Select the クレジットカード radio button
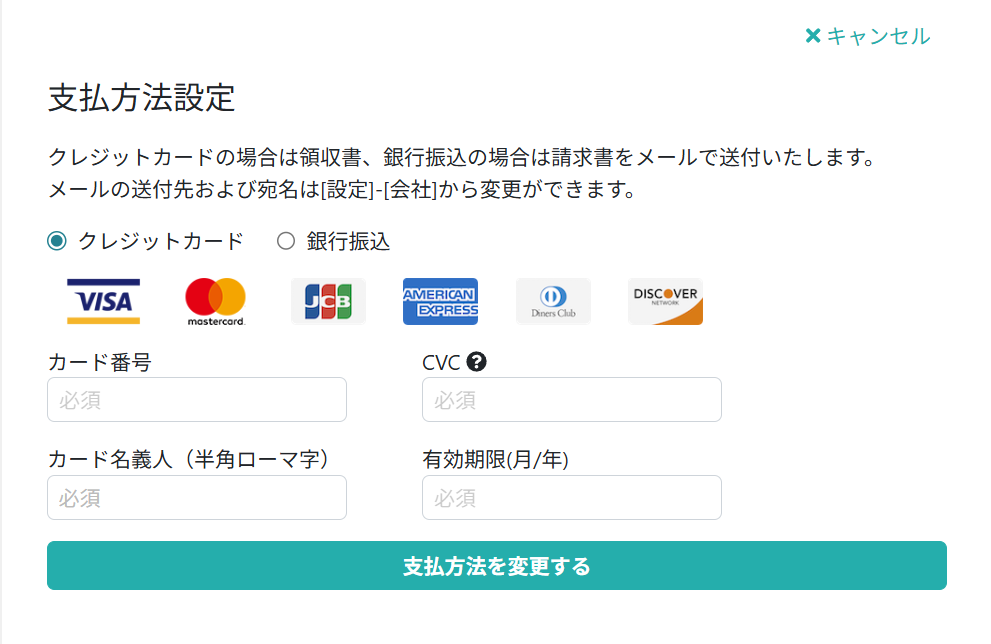Image resolution: width=991 pixels, height=644 pixels. coord(57,241)
